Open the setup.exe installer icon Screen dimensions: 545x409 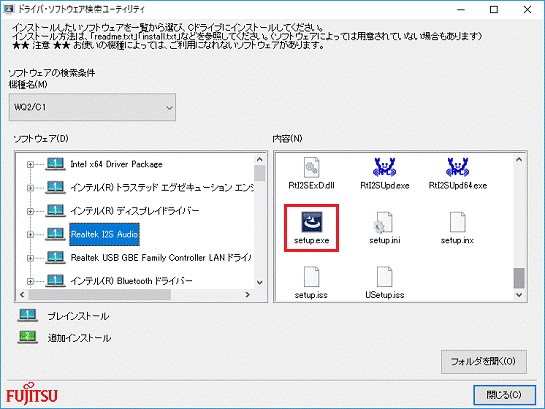(x=311, y=222)
